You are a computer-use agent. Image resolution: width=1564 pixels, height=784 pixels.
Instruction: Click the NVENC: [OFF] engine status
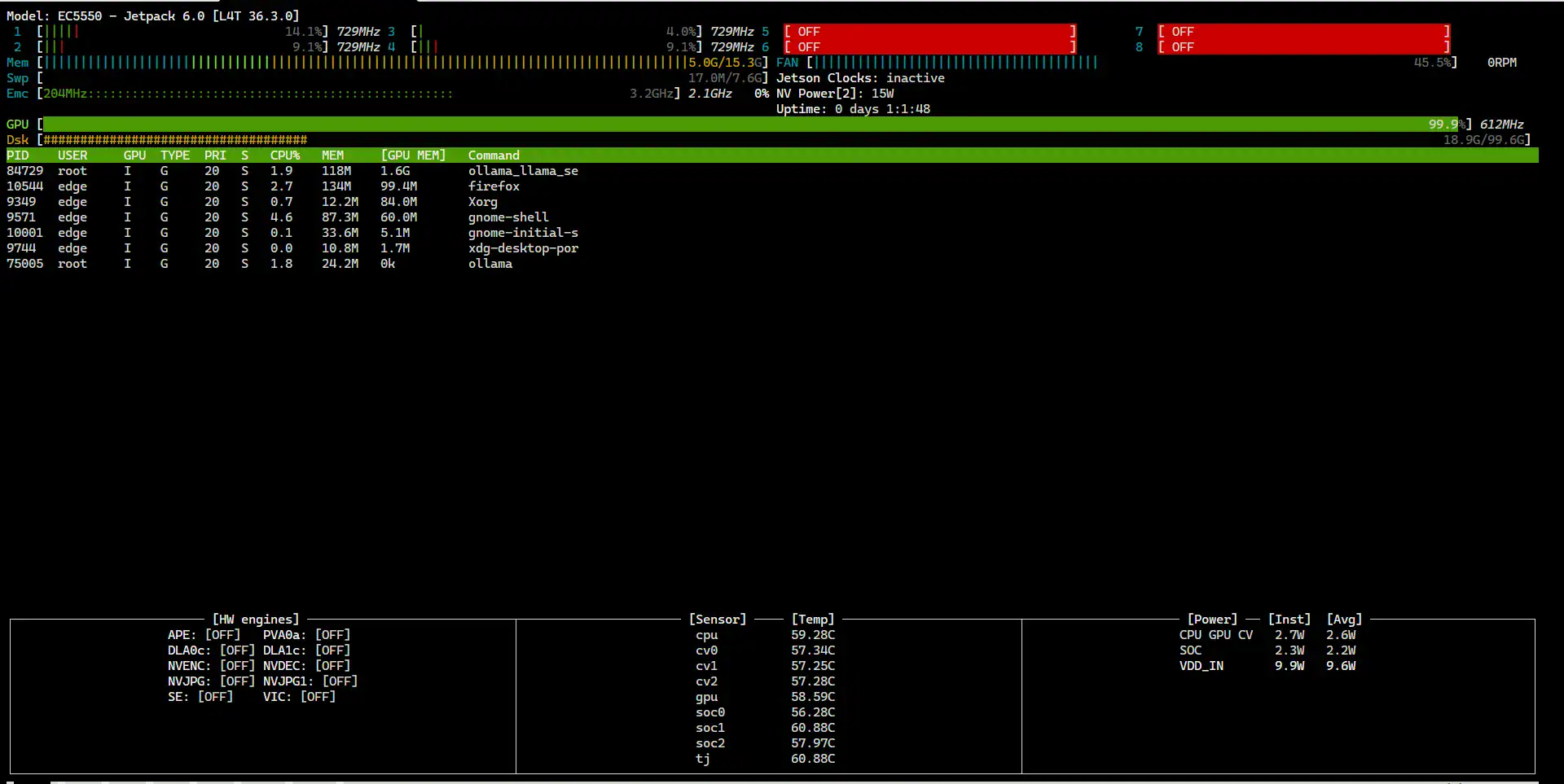(211, 666)
